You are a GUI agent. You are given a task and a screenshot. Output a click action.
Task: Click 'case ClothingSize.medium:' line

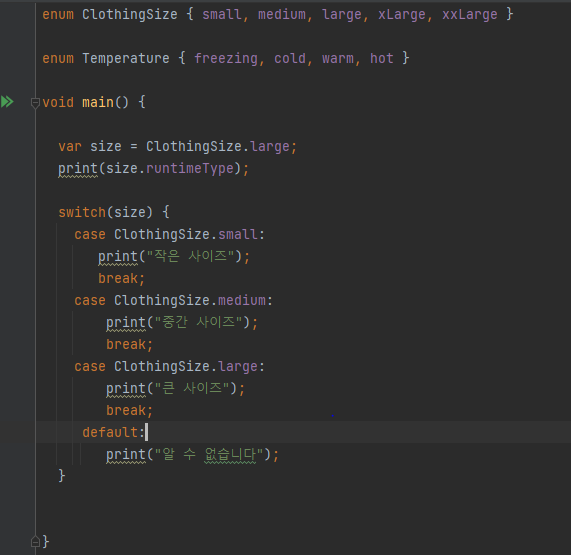coord(173,300)
